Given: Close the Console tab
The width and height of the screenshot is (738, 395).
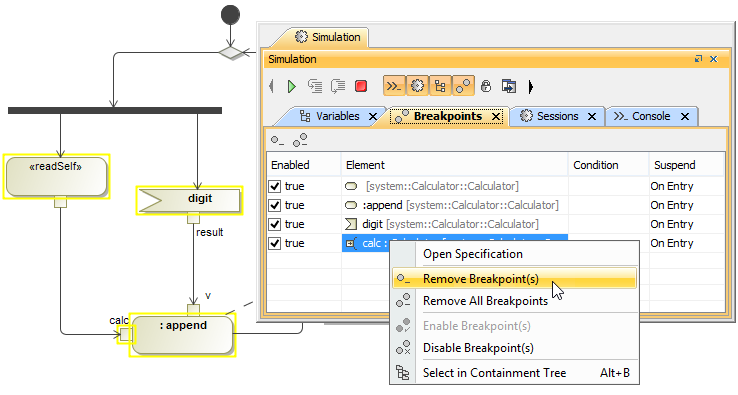Looking at the screenshot, I should point(685,117).
